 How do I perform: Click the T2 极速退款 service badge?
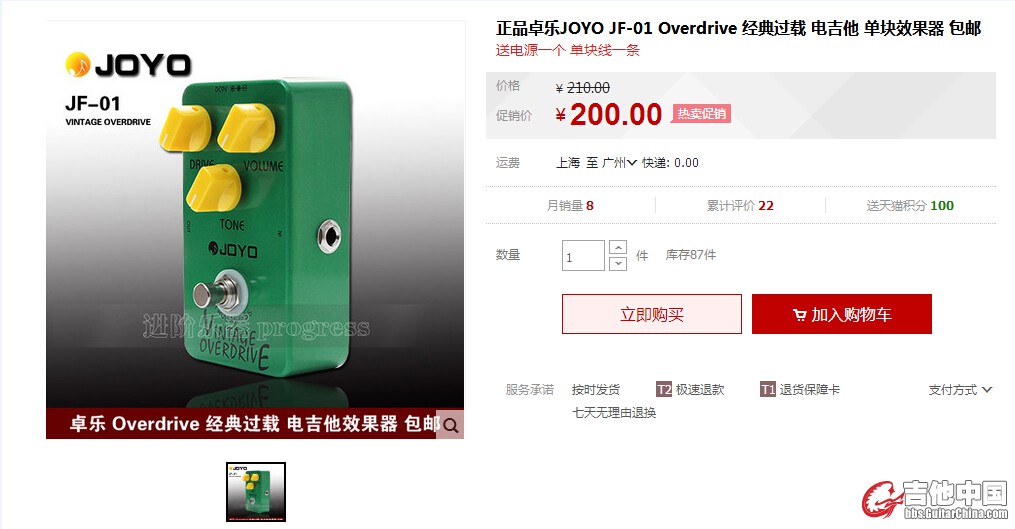pyautogui.click(x=690, y=389)
